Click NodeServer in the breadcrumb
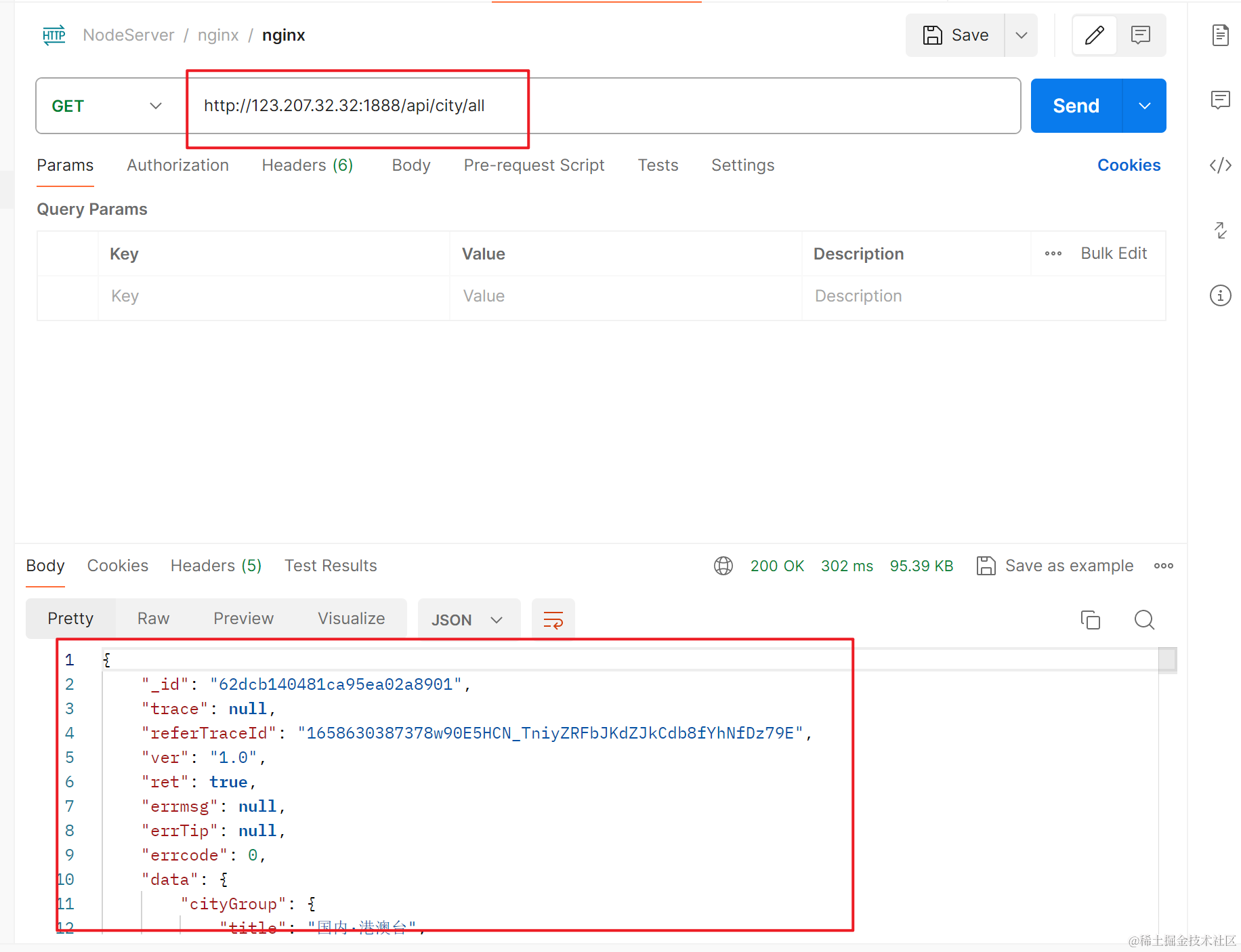The height and width of the screenshot is (952, 1241). coord(129,35)
